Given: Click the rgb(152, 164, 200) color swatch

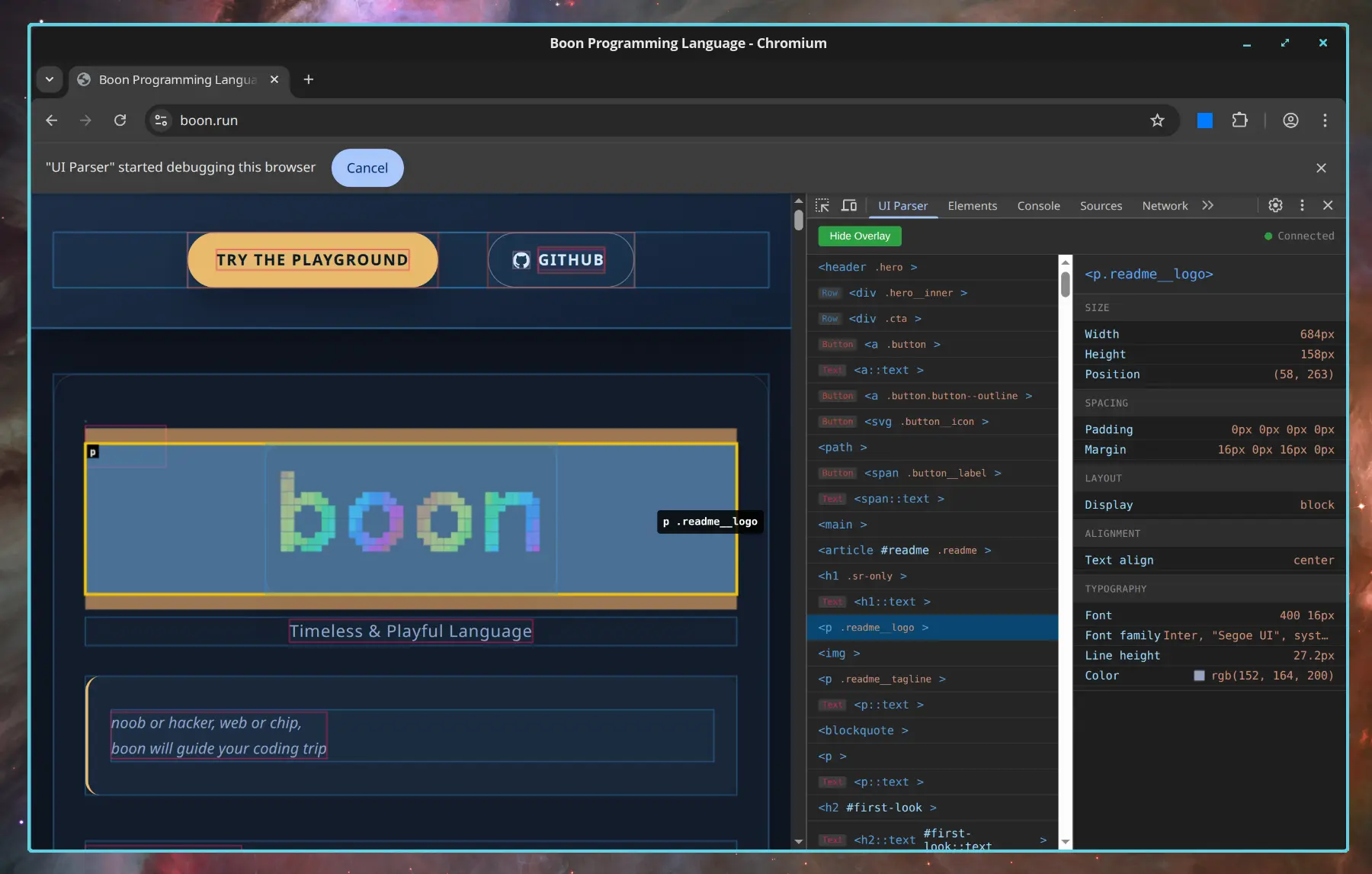Looking at the screenshot, I should (x=1199, y=676).
